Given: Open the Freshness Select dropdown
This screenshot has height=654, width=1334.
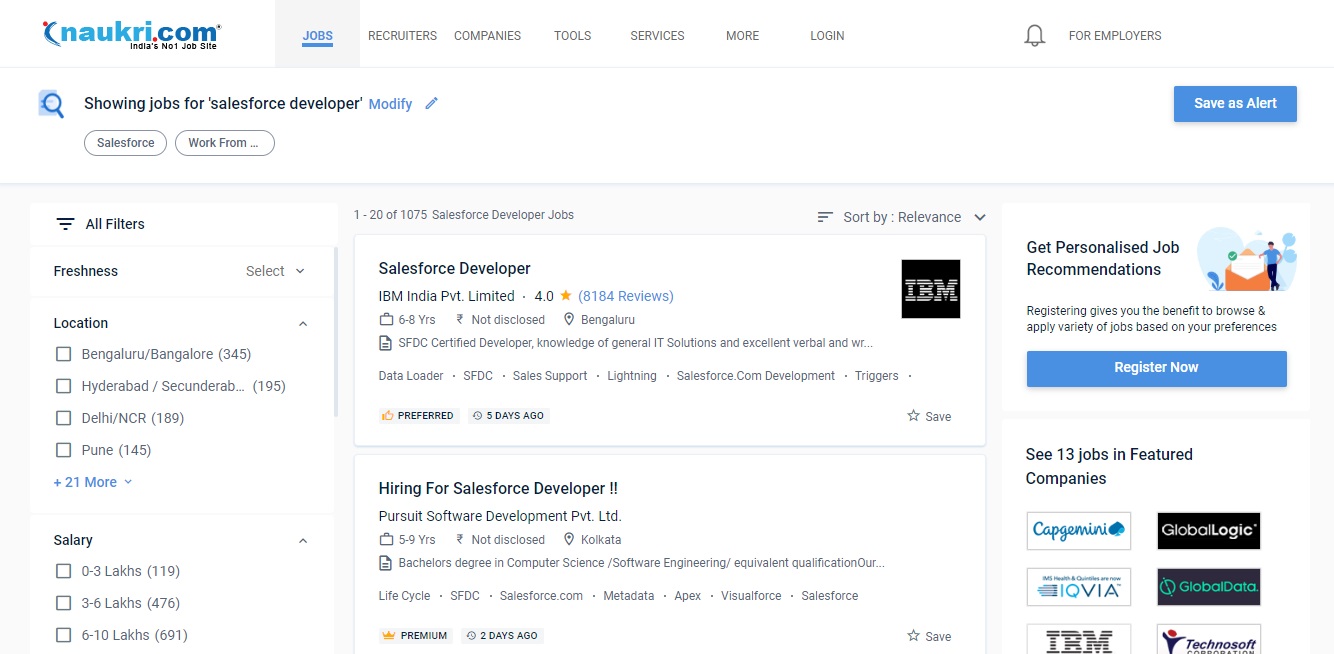Looking at the screenshot, I should tap(275, 271).
